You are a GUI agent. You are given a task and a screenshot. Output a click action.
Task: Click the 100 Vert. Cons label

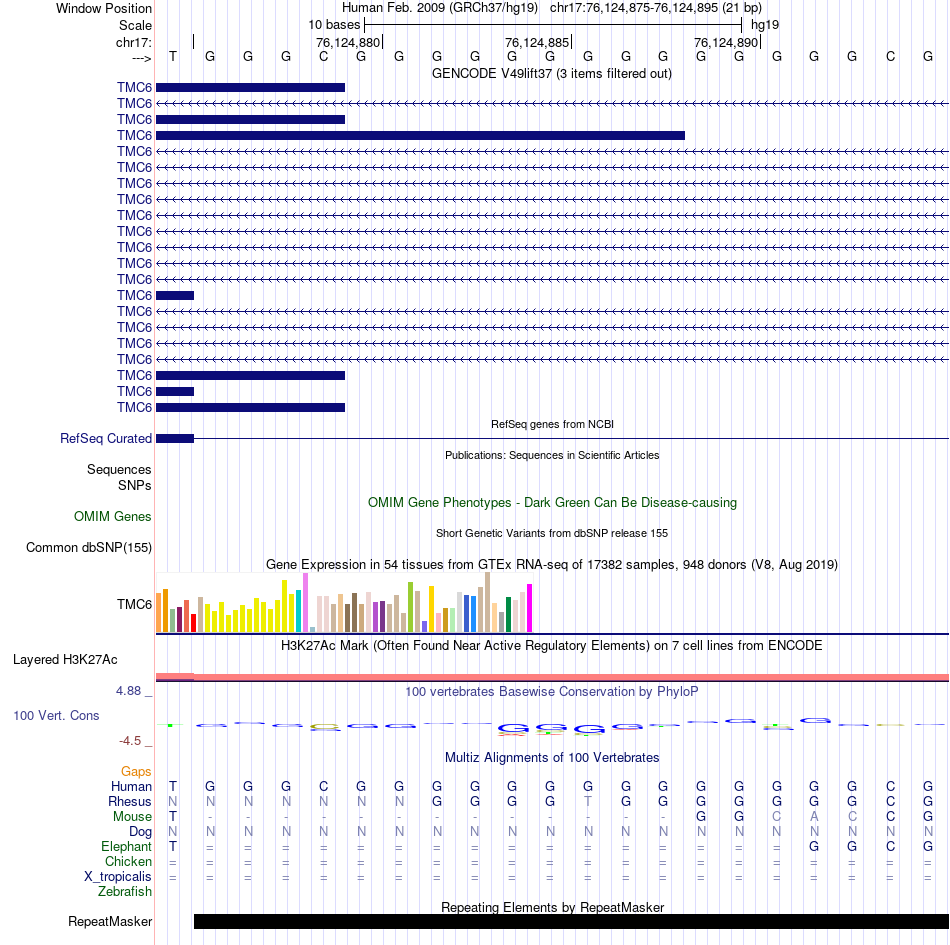tap(56, 715)
